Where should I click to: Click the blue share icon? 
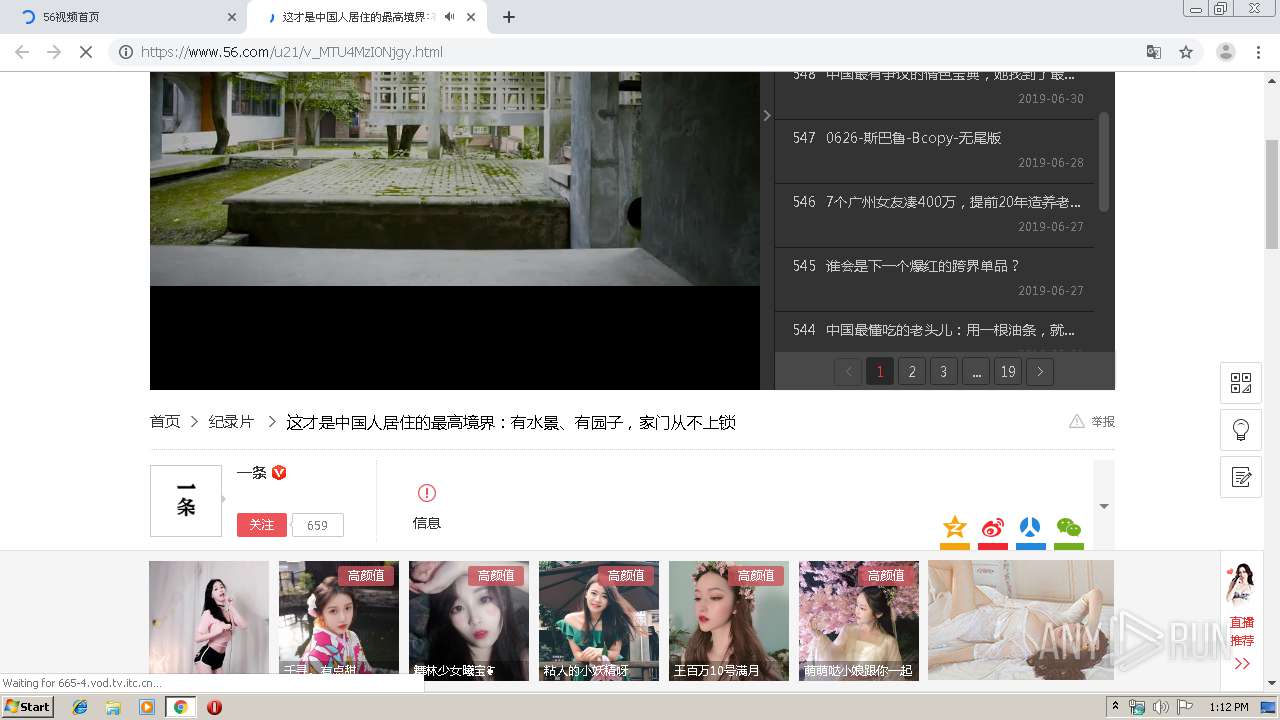click(x=1031, y=528)
